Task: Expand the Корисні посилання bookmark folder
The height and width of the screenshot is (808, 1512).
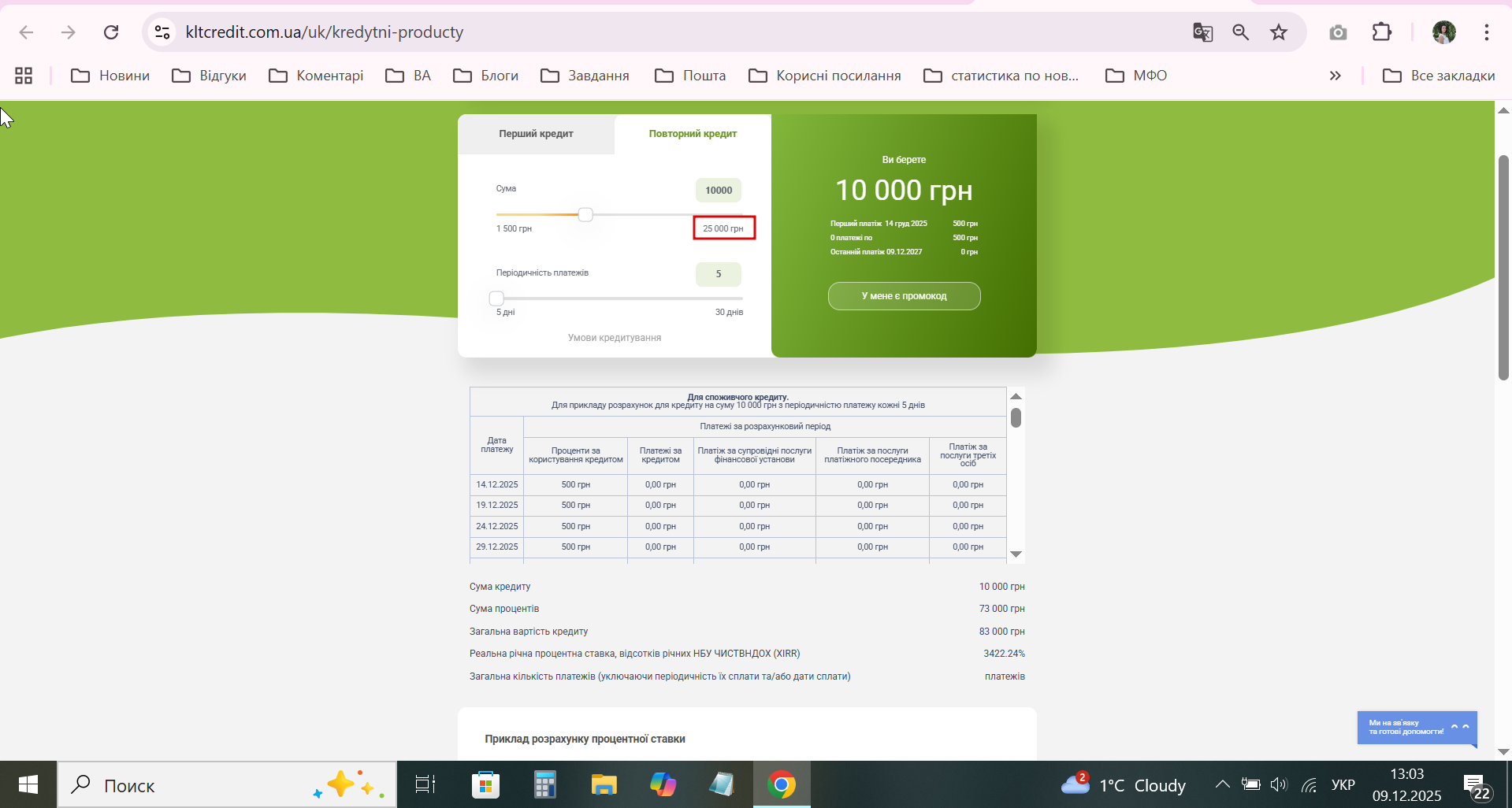Action: coord(825,76)
